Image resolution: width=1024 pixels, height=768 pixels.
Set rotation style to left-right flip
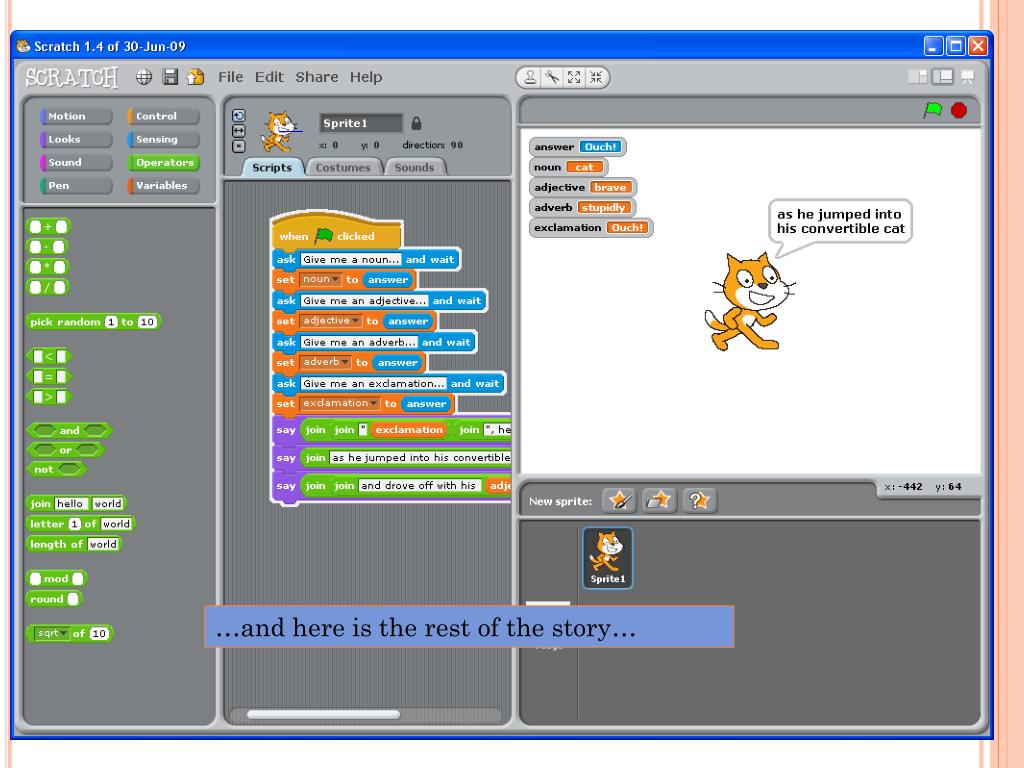click(238, 131)
